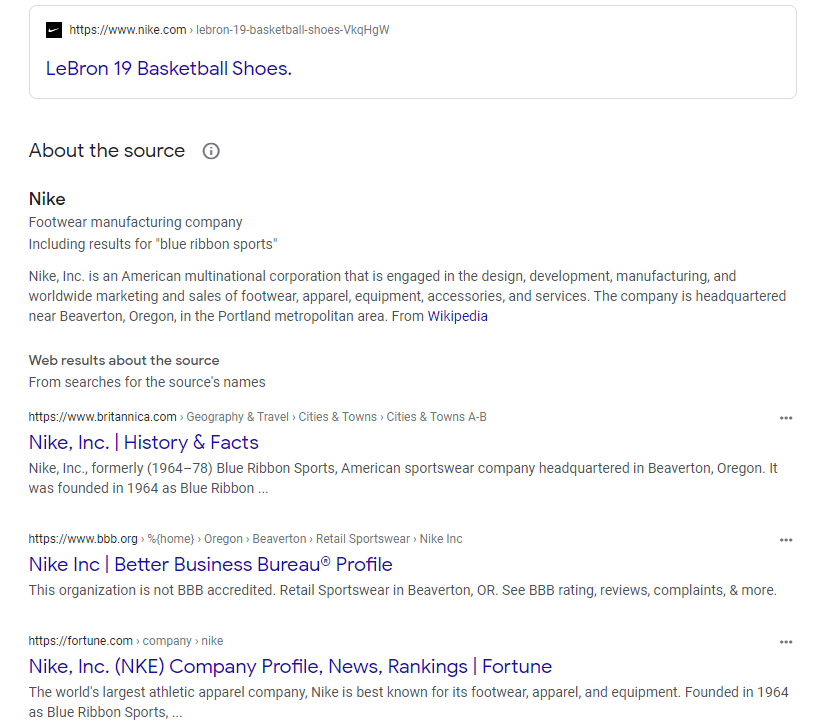
Task: Click the Britannica snippet about Blue Ribbon Sports
Action: point(403,478)
